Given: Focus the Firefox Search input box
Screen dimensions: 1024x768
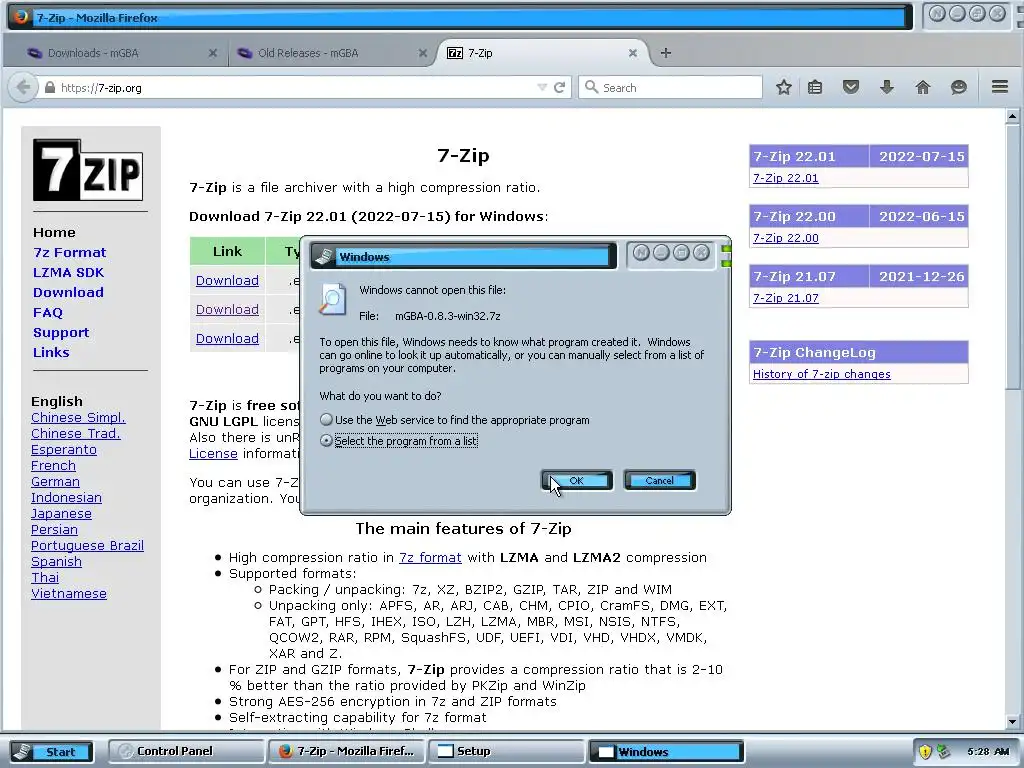Looking at the screenshot, I should click(670, 87).
